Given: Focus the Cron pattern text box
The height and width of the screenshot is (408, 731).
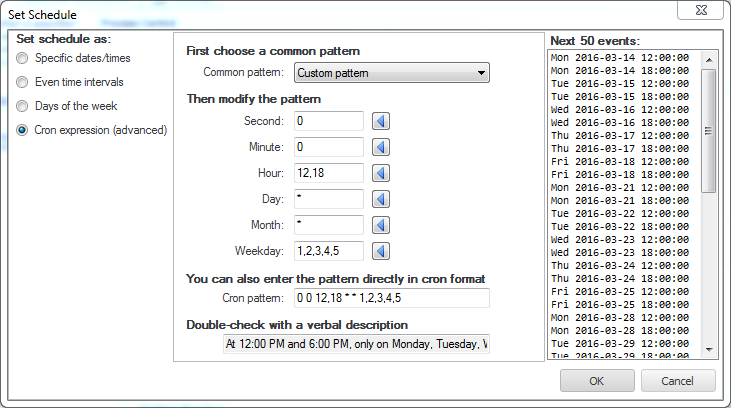Looking at the screenshot, I should [x=391, y=298].
